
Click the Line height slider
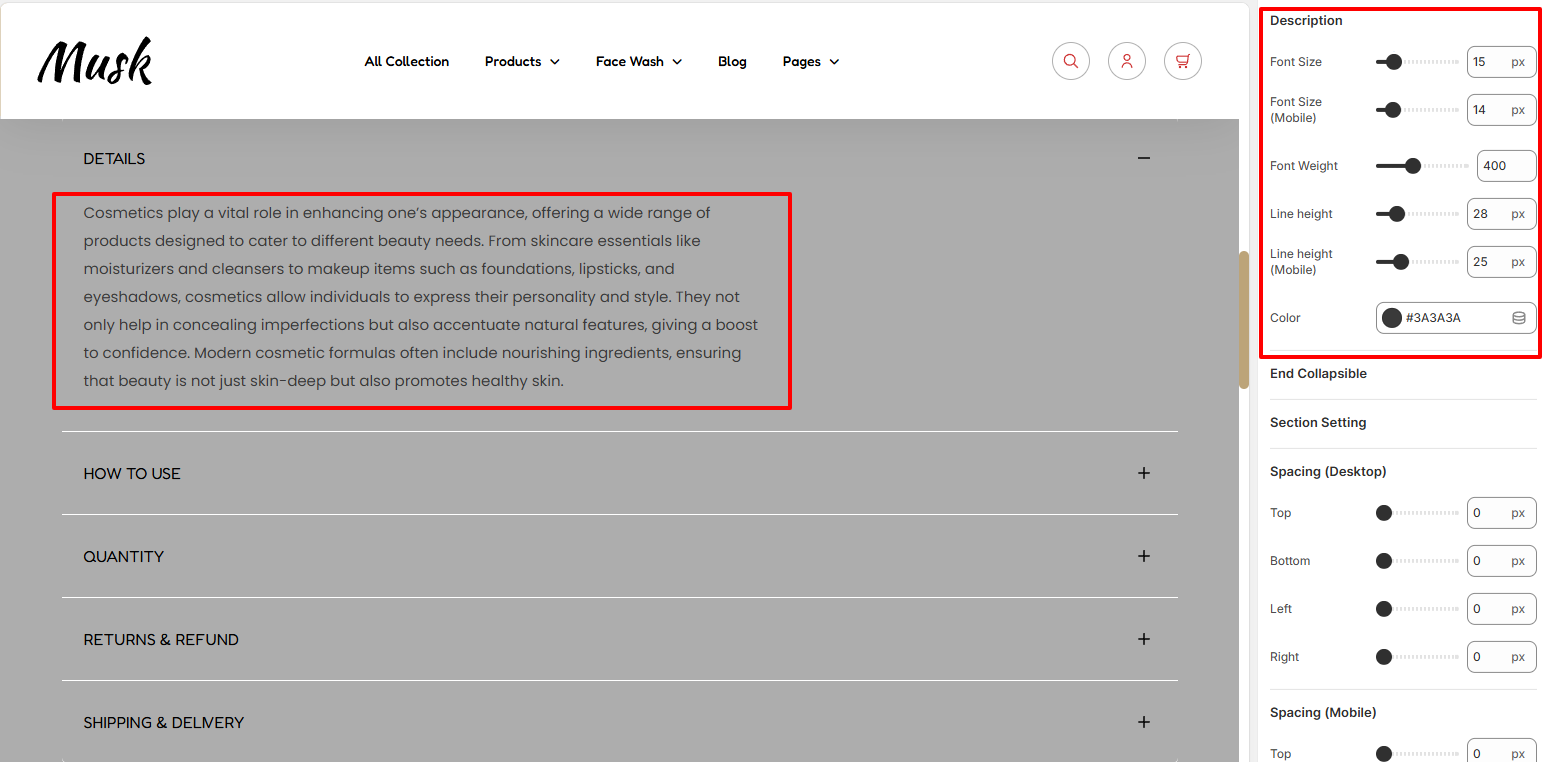[1417, 214]
